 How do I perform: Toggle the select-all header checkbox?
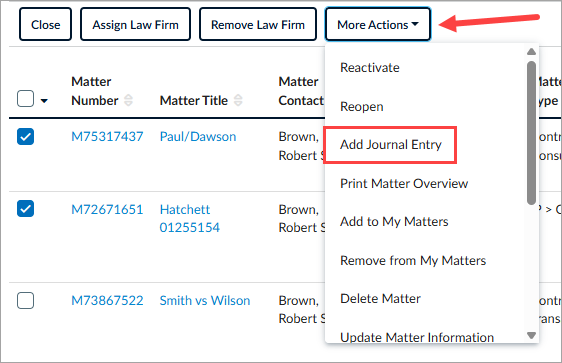pos(25,99)
